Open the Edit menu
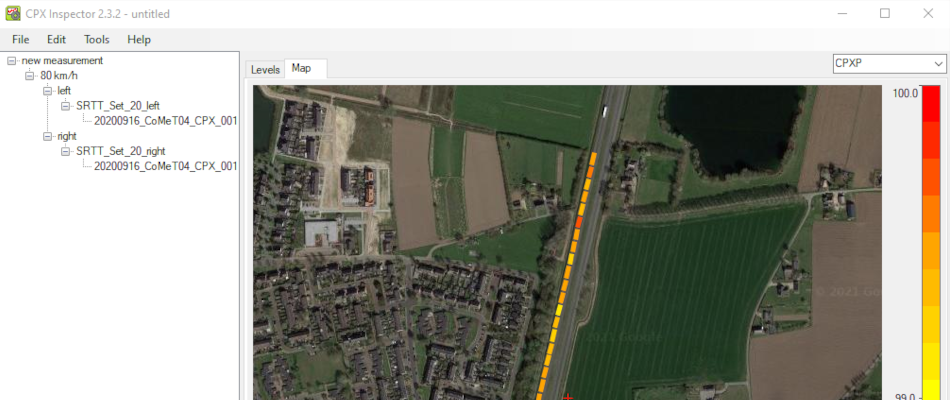 (x=56, y=39)
